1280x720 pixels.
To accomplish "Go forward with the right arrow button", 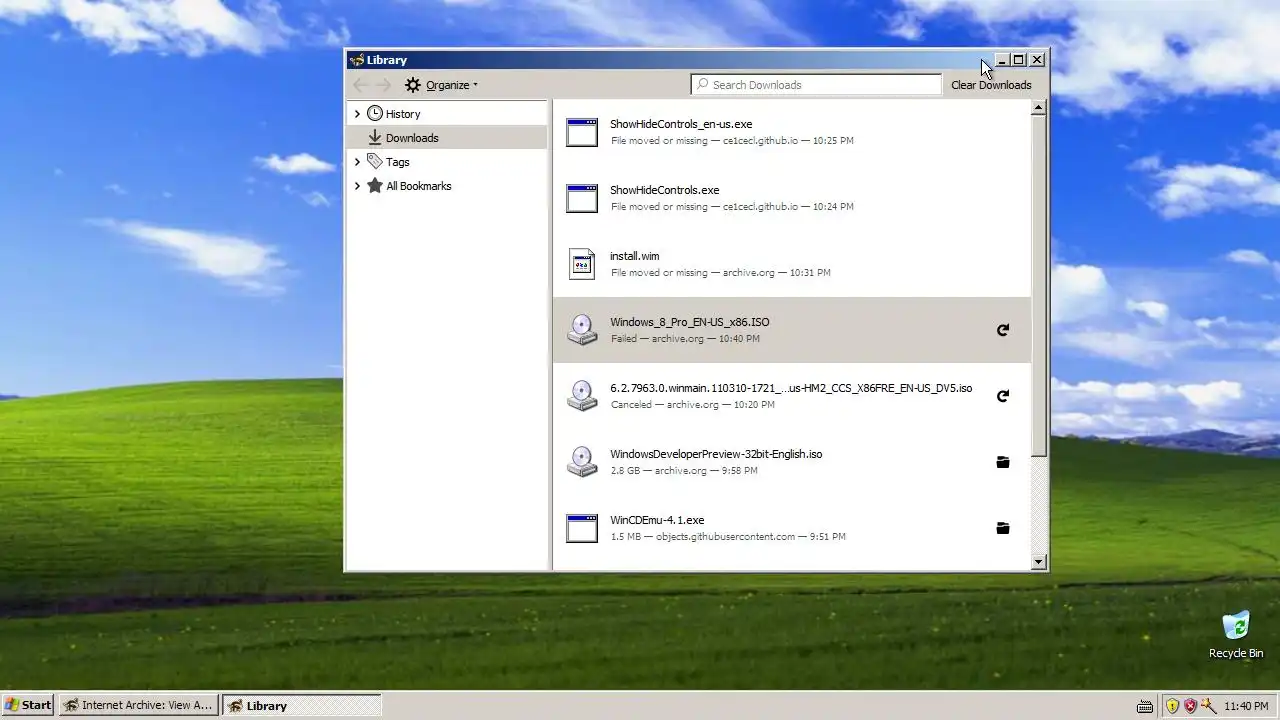I will pos(383,85).
